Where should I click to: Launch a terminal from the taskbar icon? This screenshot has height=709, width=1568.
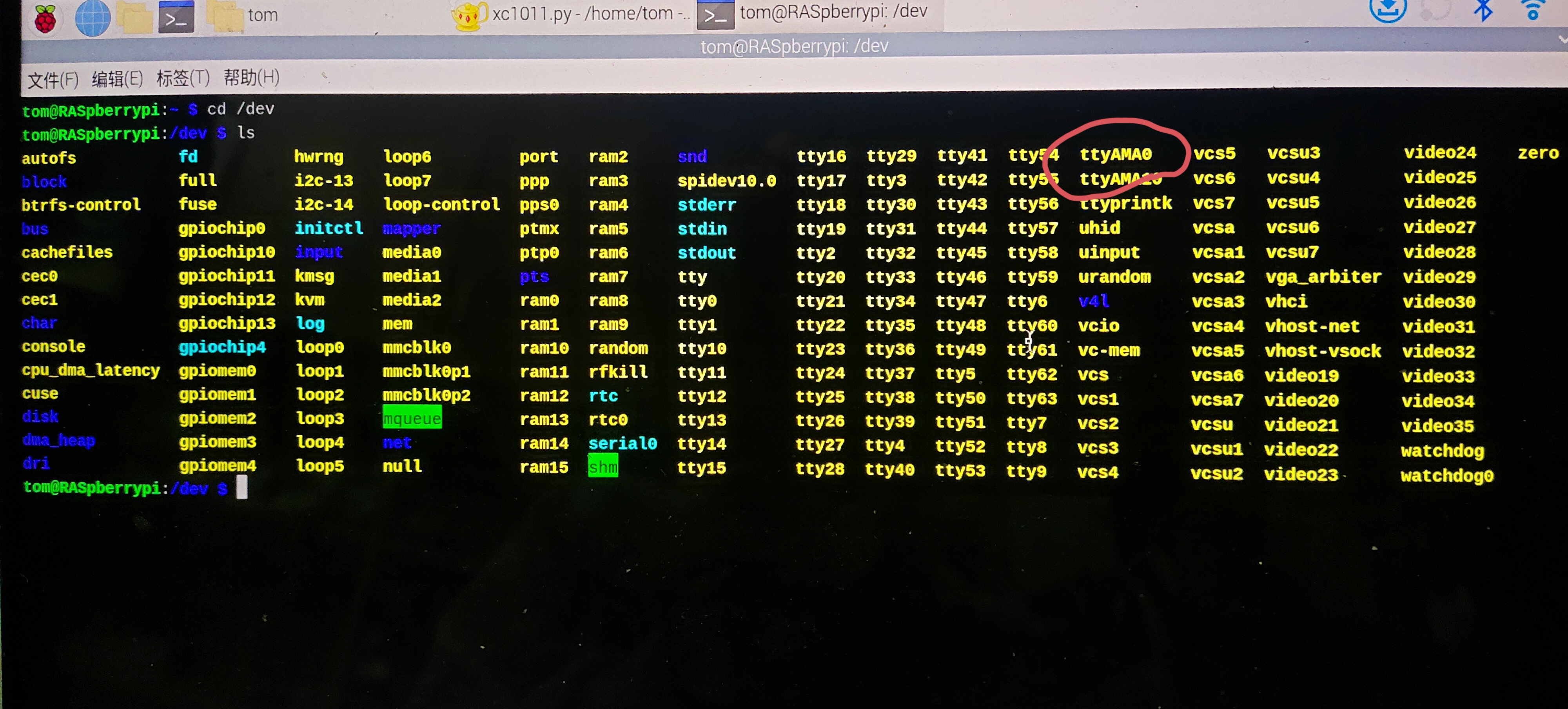click(x=176, y=17)
